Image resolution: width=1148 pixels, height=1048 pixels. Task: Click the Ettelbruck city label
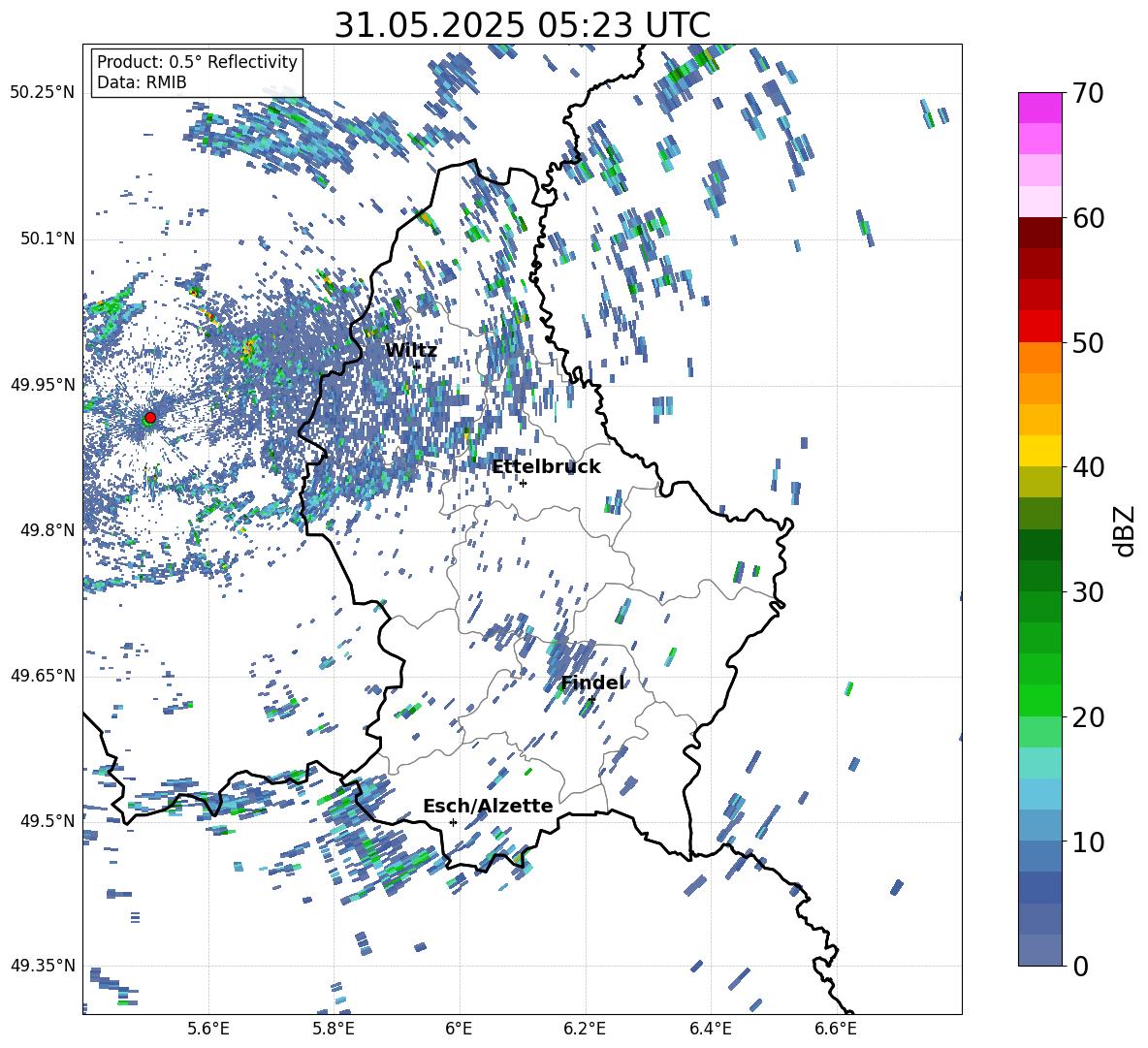[546, 467]
